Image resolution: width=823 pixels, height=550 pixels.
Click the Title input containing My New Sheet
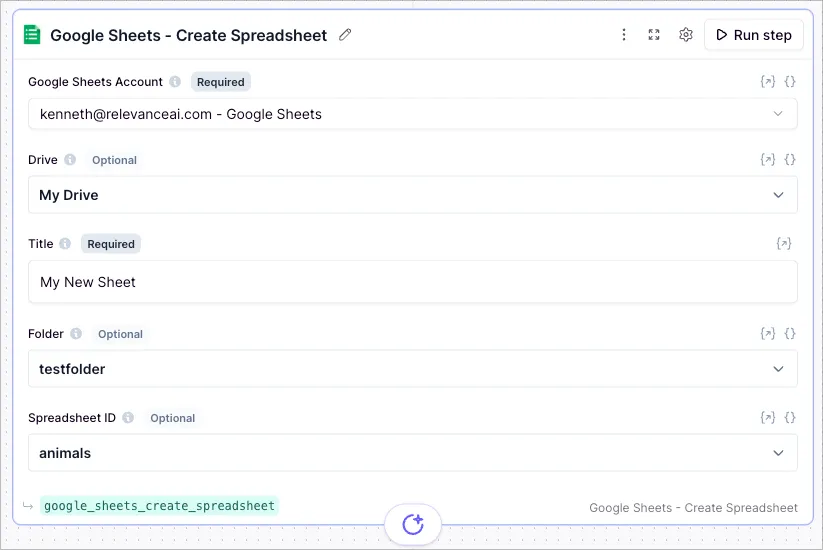coord(413,282)
